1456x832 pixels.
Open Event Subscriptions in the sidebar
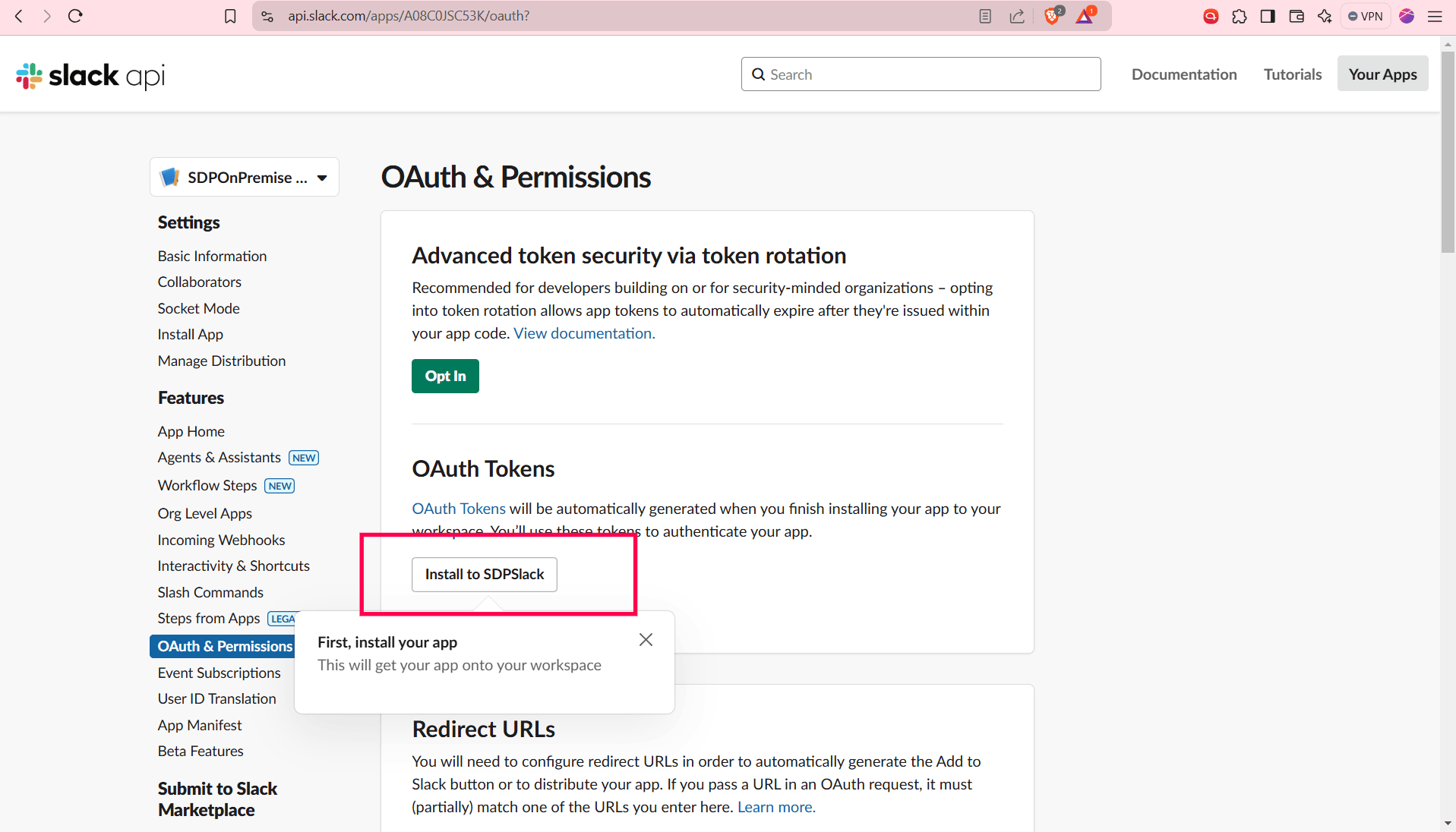point(219,673)
